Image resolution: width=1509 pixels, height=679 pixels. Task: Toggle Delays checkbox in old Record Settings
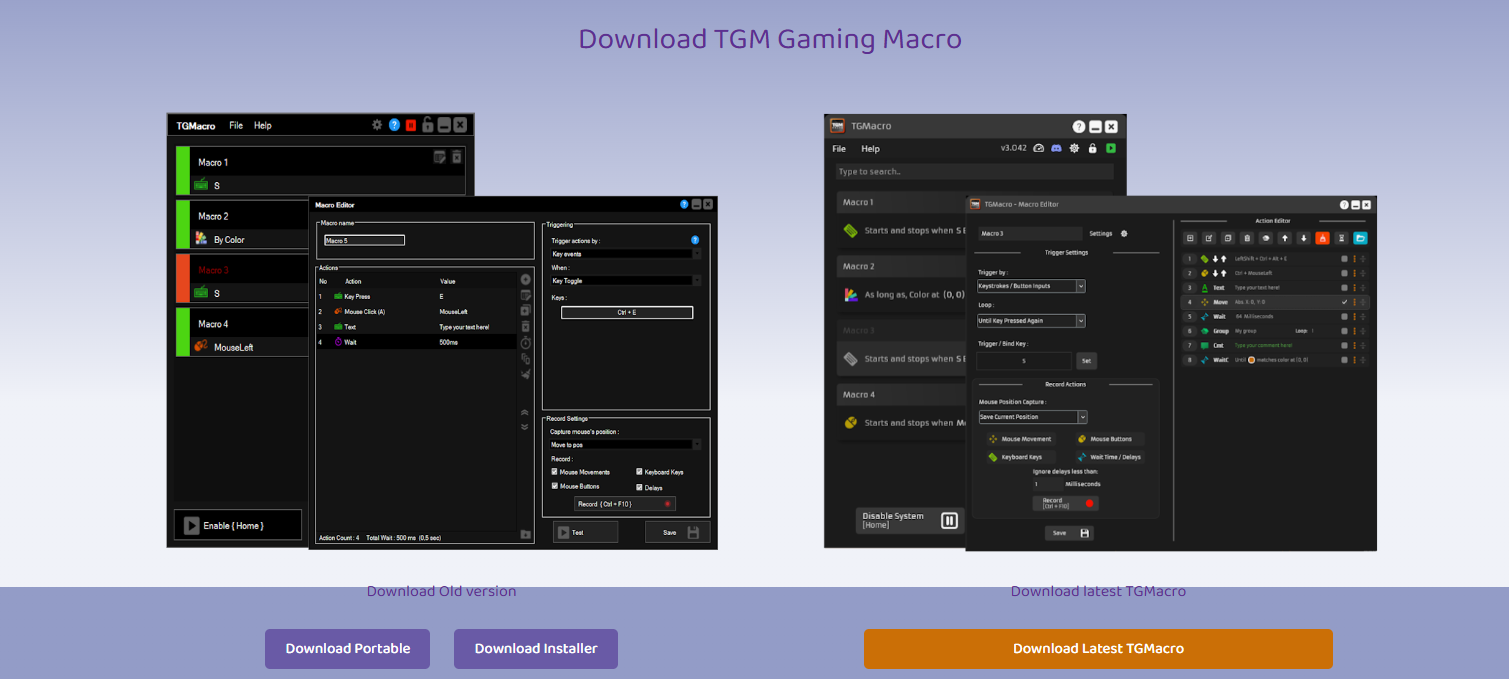(x=639, y=487)
